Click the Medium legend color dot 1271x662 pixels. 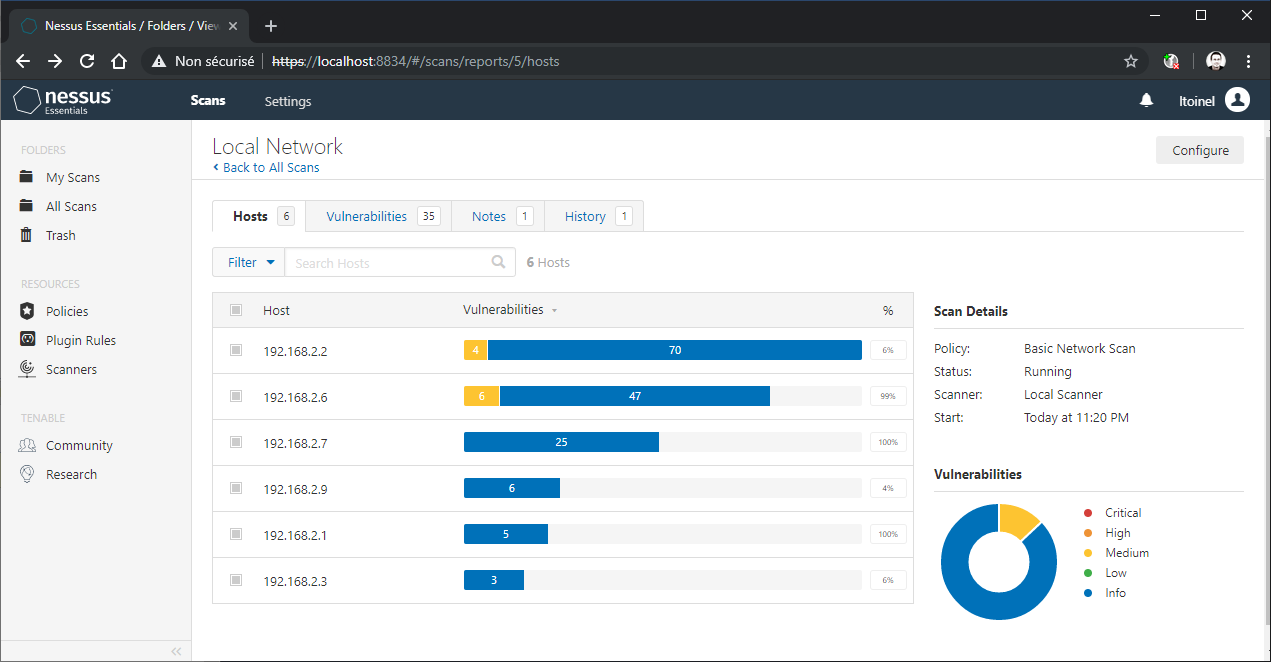click(1088, 553)
